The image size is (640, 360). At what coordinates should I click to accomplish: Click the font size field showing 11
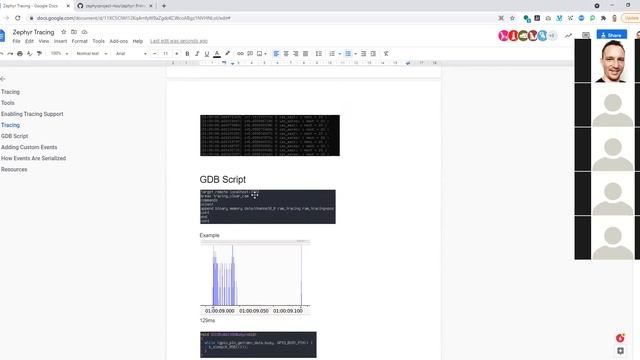coord(165,53)
